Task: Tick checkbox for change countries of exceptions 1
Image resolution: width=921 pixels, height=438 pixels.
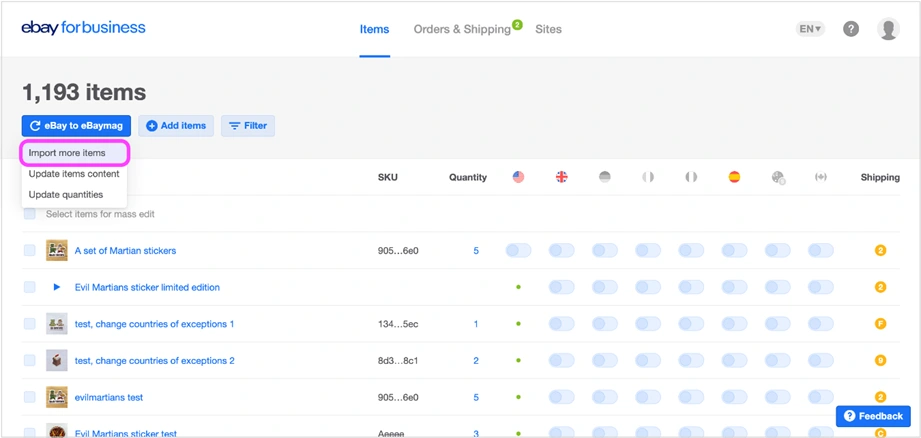Action: [29, 324]
